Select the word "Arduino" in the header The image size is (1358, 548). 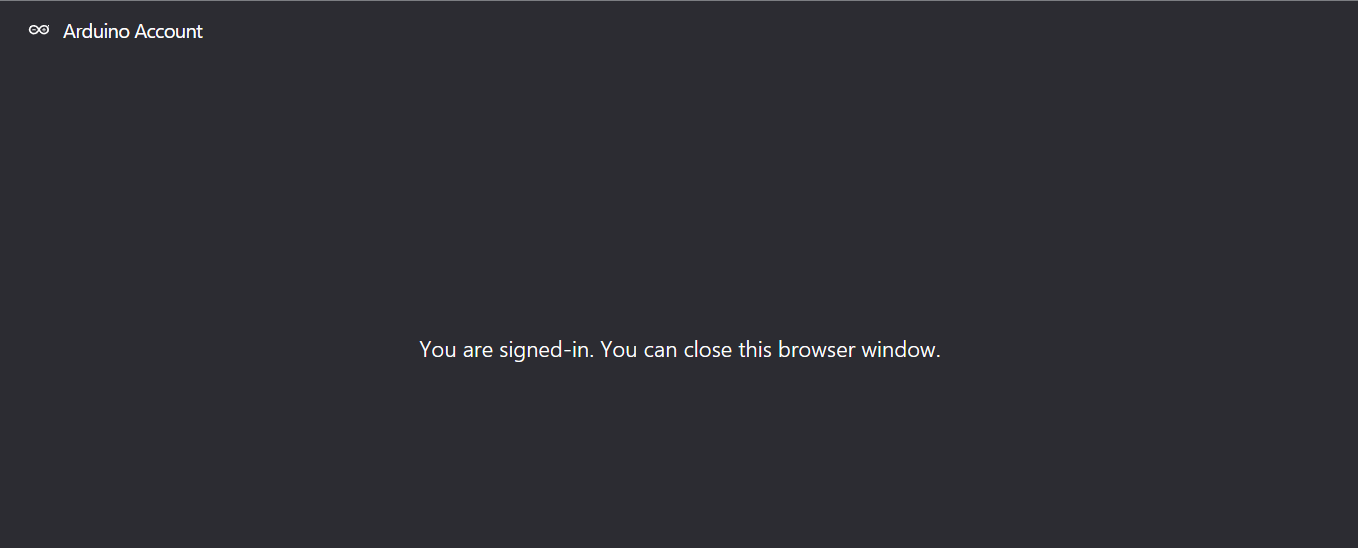click(96, 31)
